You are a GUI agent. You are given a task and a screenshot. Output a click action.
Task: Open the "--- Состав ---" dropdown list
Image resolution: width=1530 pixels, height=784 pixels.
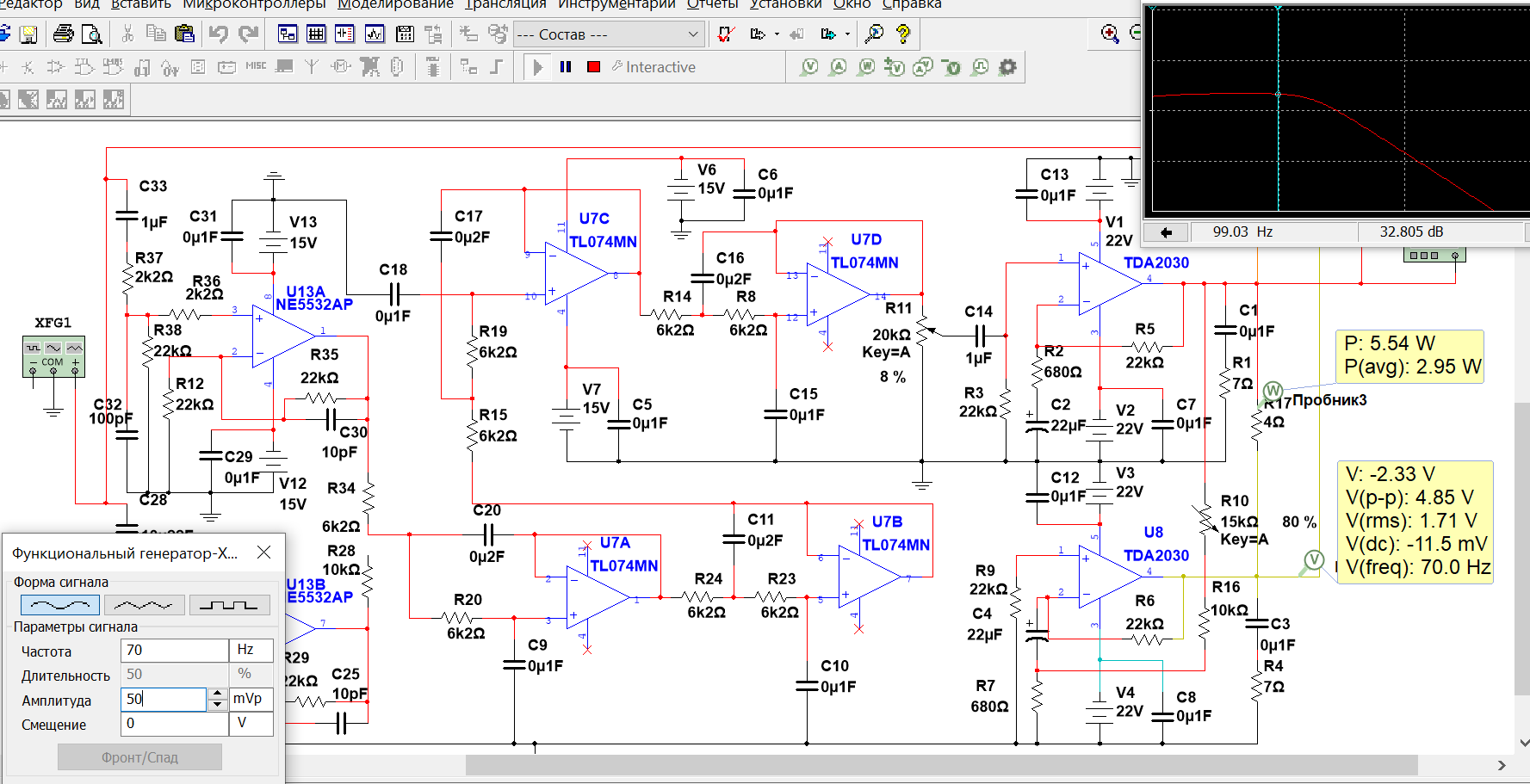coord(693,34)
